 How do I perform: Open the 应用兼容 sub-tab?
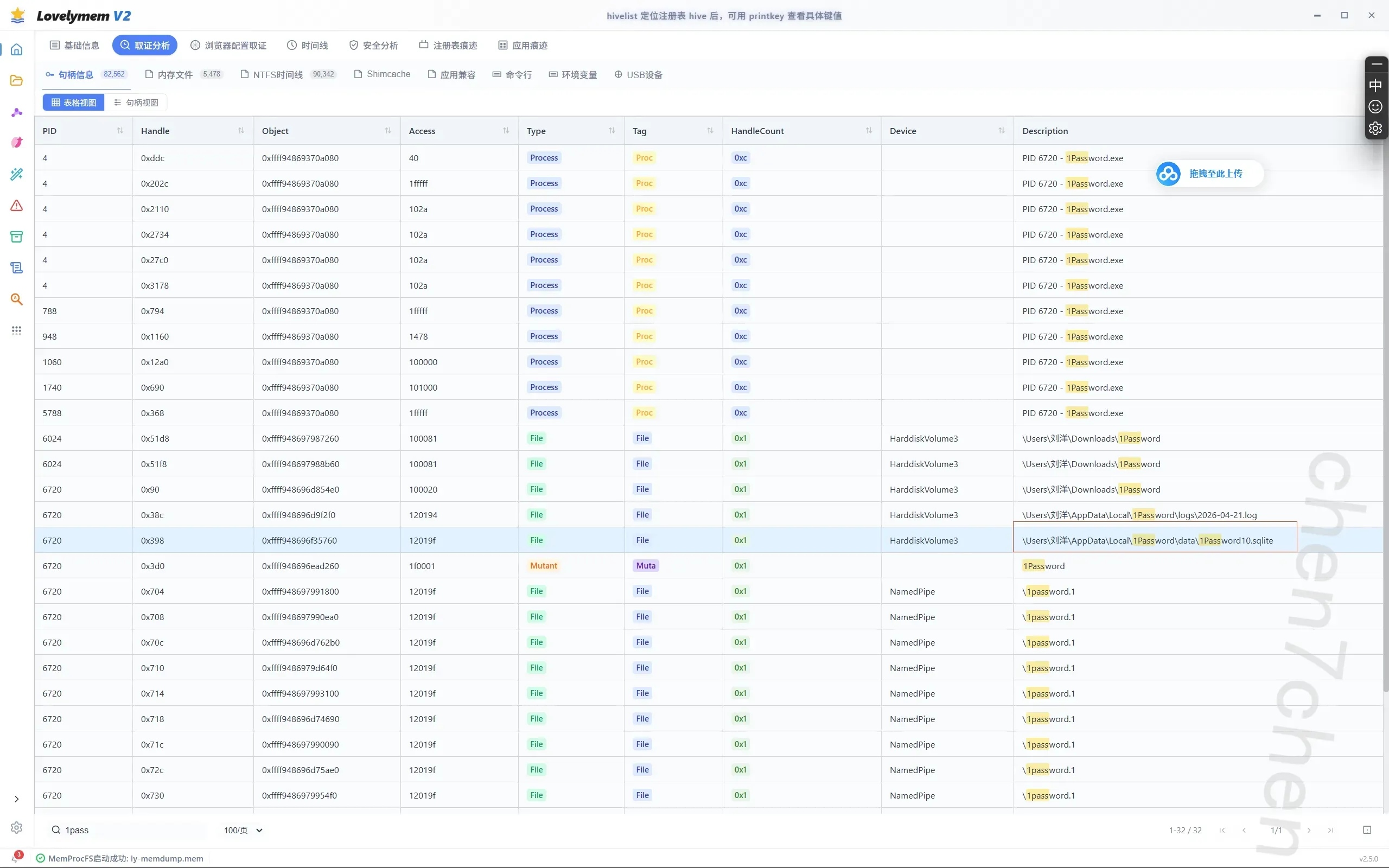[x=452, y=75]
